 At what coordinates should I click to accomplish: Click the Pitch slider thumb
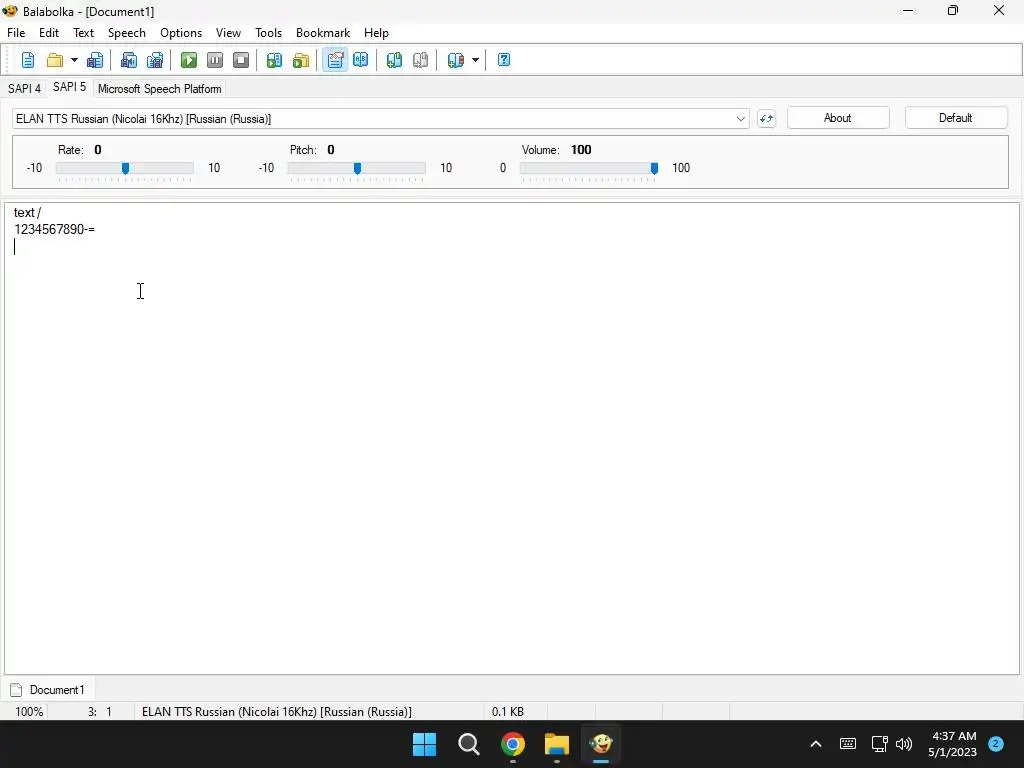pos(357,168)
